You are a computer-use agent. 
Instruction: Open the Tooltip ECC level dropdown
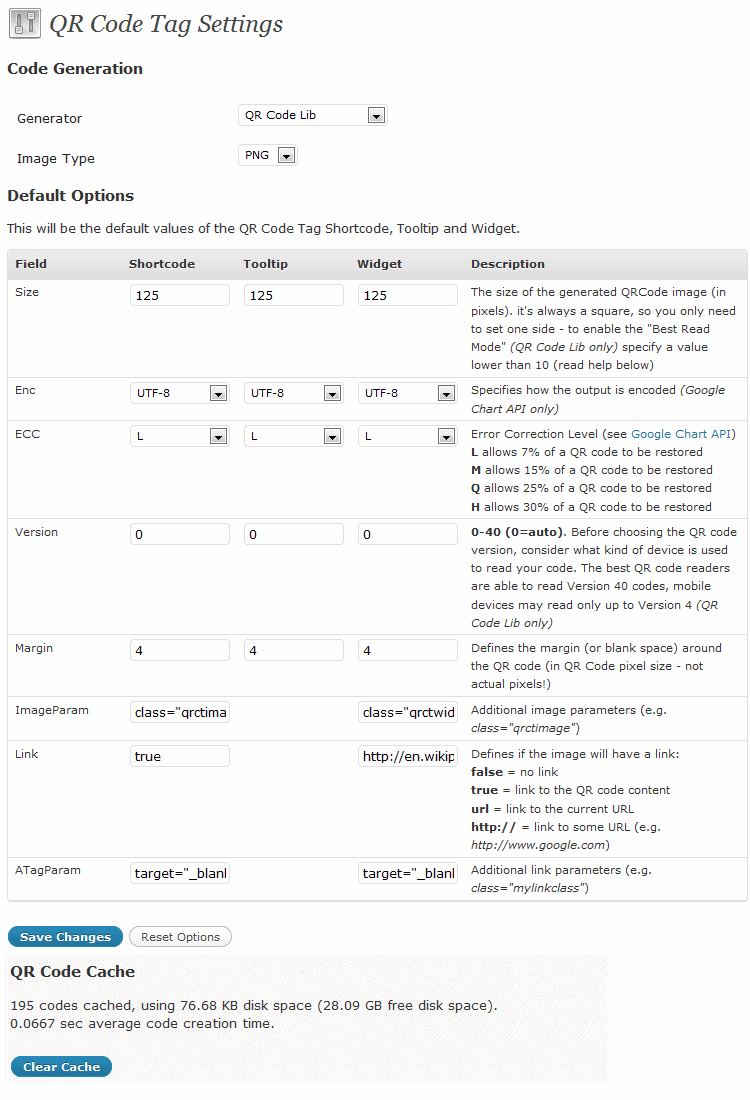(294, 437)
